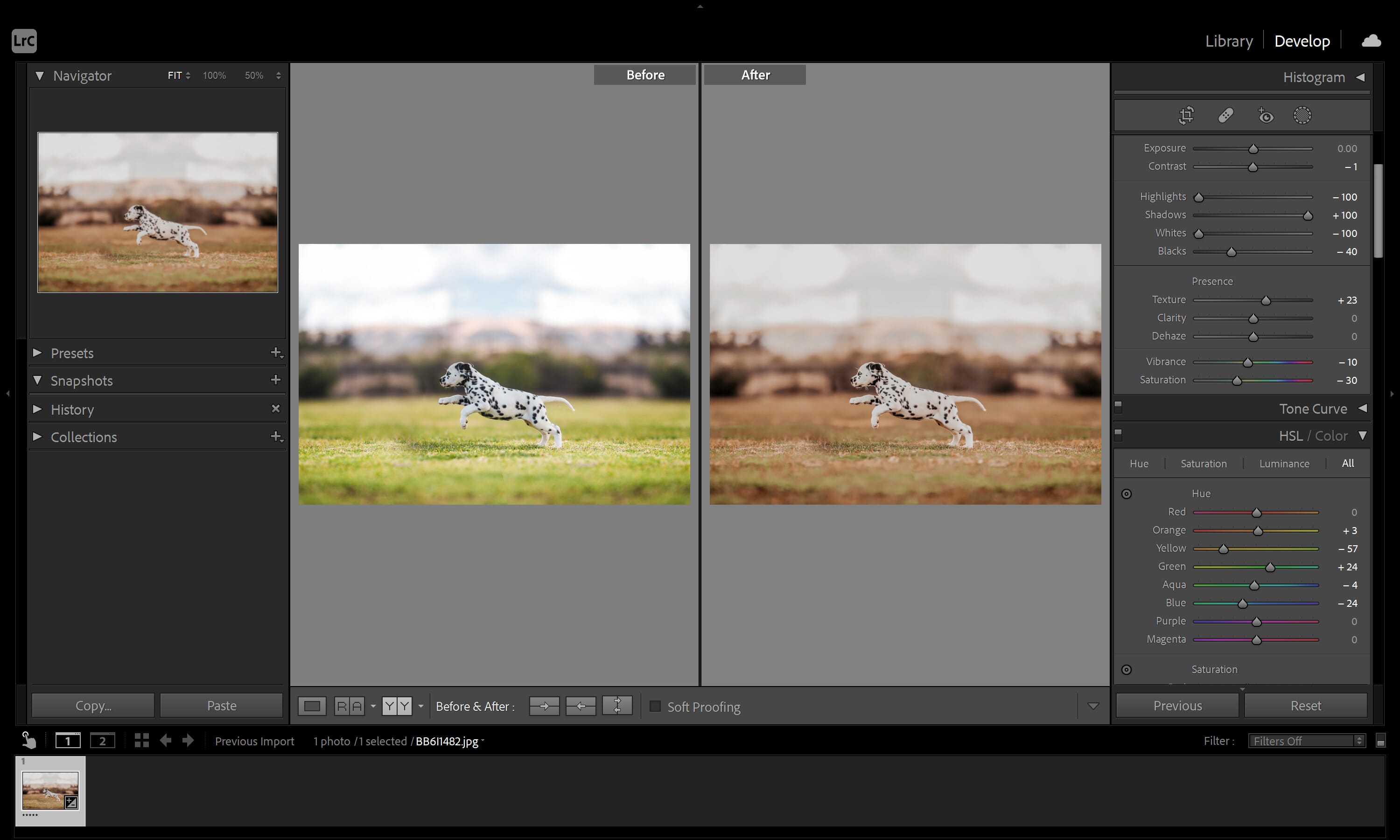This screenshot has width=1400, height=840.
Task: Select the HSL Hue tab
Action: coord(1139,464)
